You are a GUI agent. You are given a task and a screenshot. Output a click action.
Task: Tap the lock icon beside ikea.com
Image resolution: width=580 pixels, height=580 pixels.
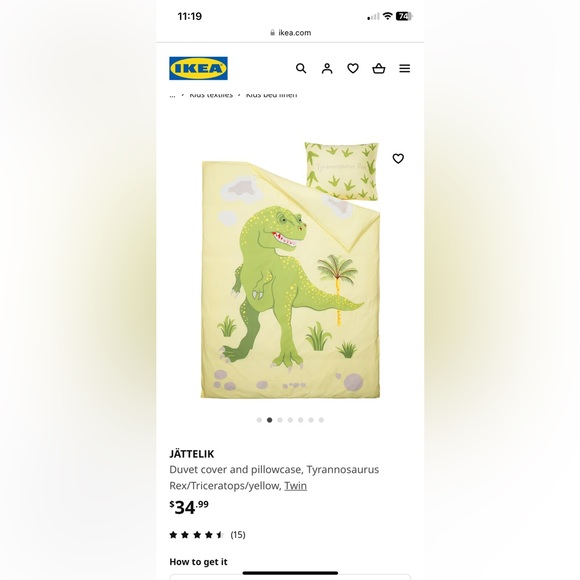pos(273,33)
